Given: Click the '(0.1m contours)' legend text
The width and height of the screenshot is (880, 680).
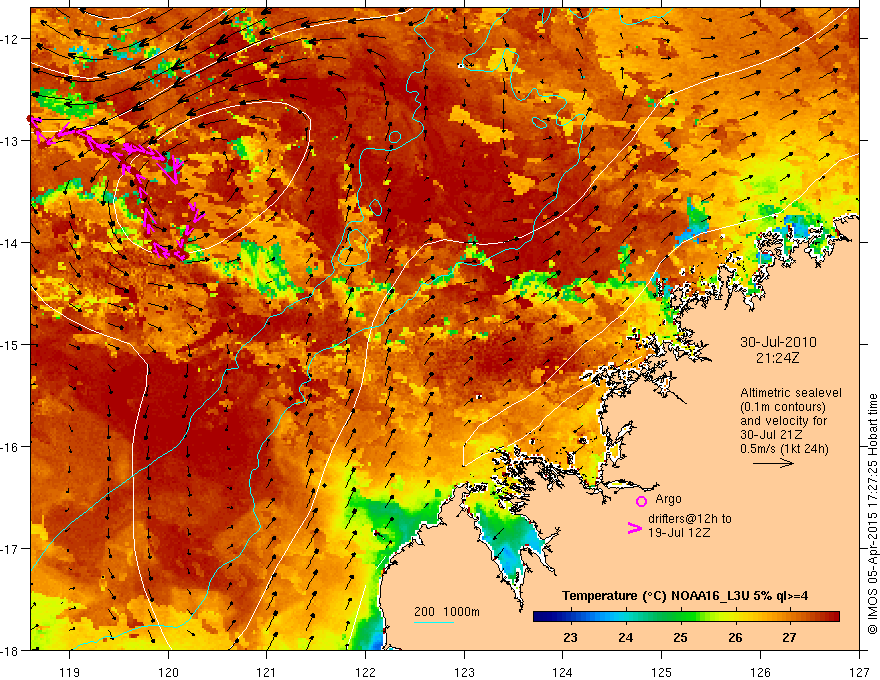Looking at the screenshot, I should pyautogui.click(x=783, y=407).
